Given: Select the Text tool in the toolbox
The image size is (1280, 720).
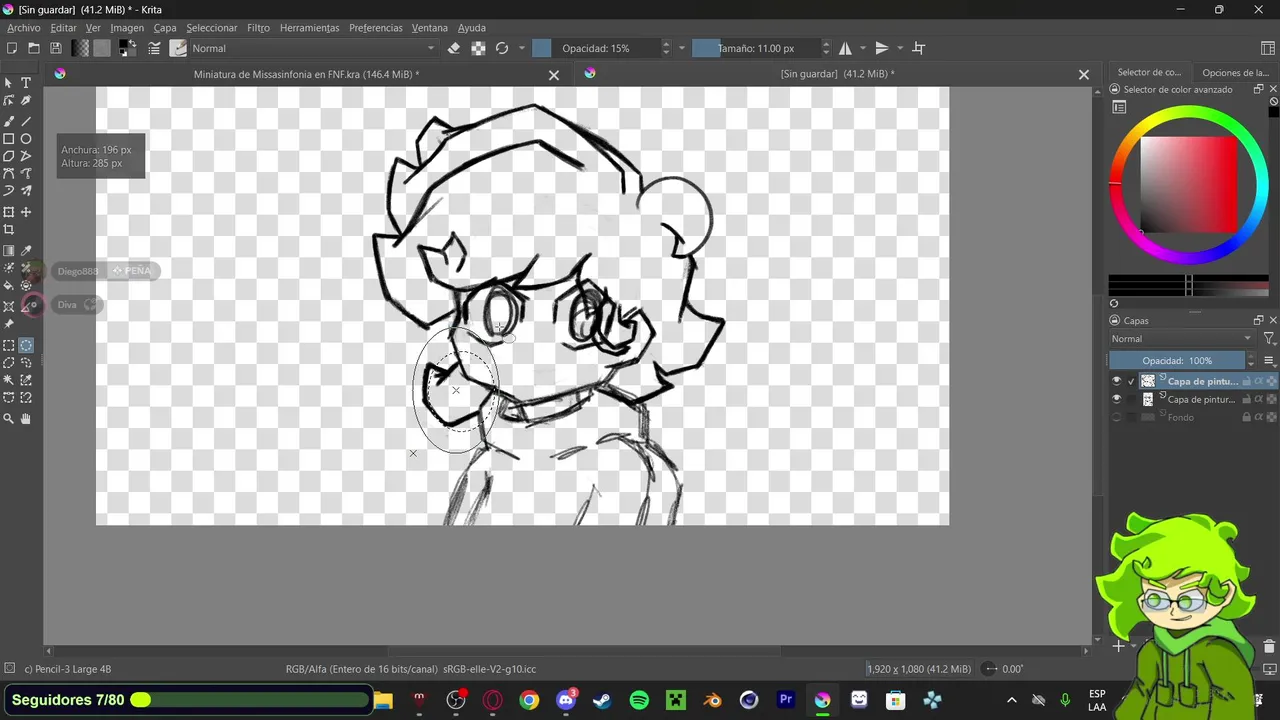Looking at the screenshot, I should tap(26, 83).
